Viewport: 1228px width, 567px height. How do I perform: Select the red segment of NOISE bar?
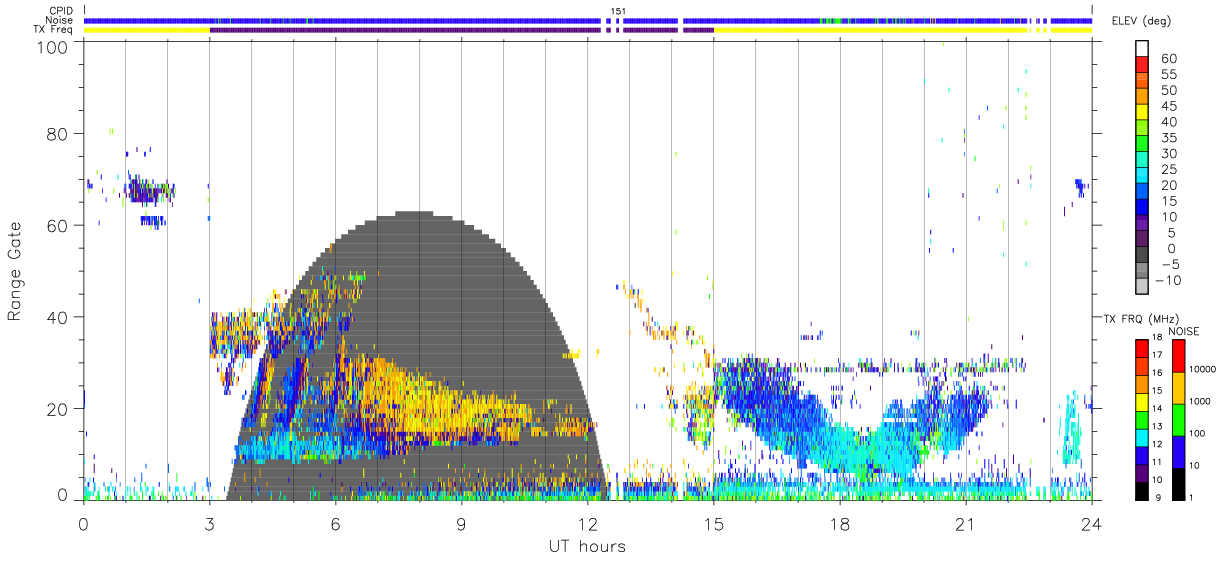[x=1177, y=355]
